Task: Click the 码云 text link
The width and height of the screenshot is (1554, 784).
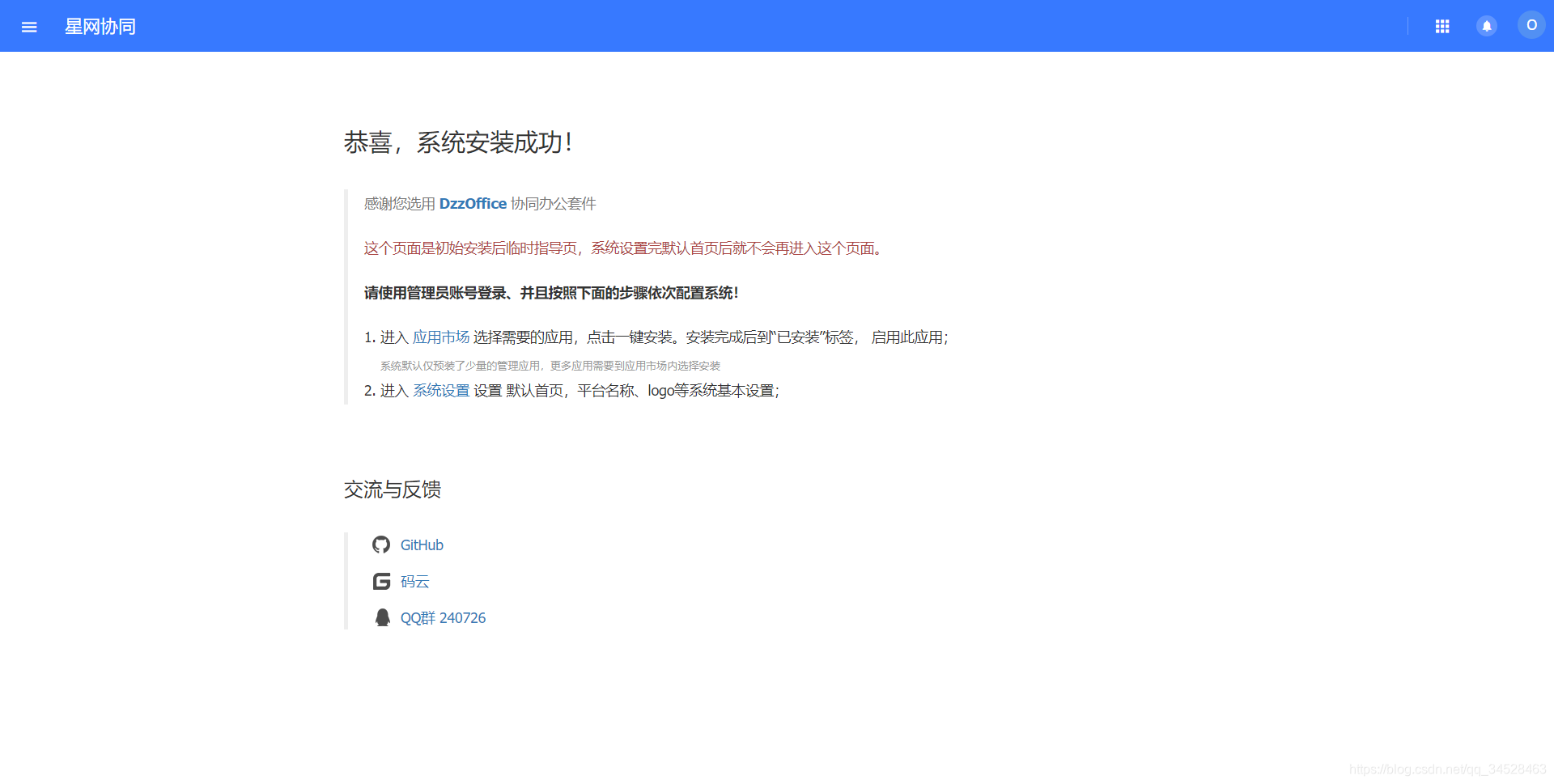Action: click(414, 581)
